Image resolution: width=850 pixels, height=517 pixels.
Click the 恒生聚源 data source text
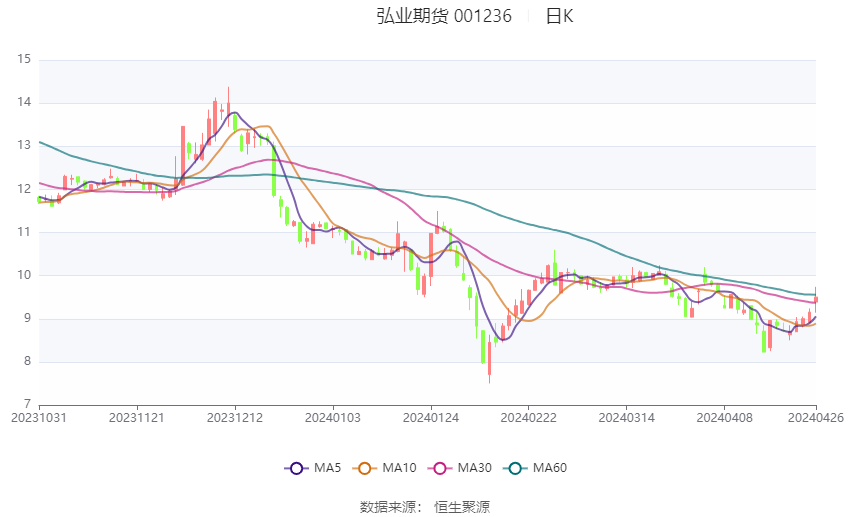[x=462, y=507]
